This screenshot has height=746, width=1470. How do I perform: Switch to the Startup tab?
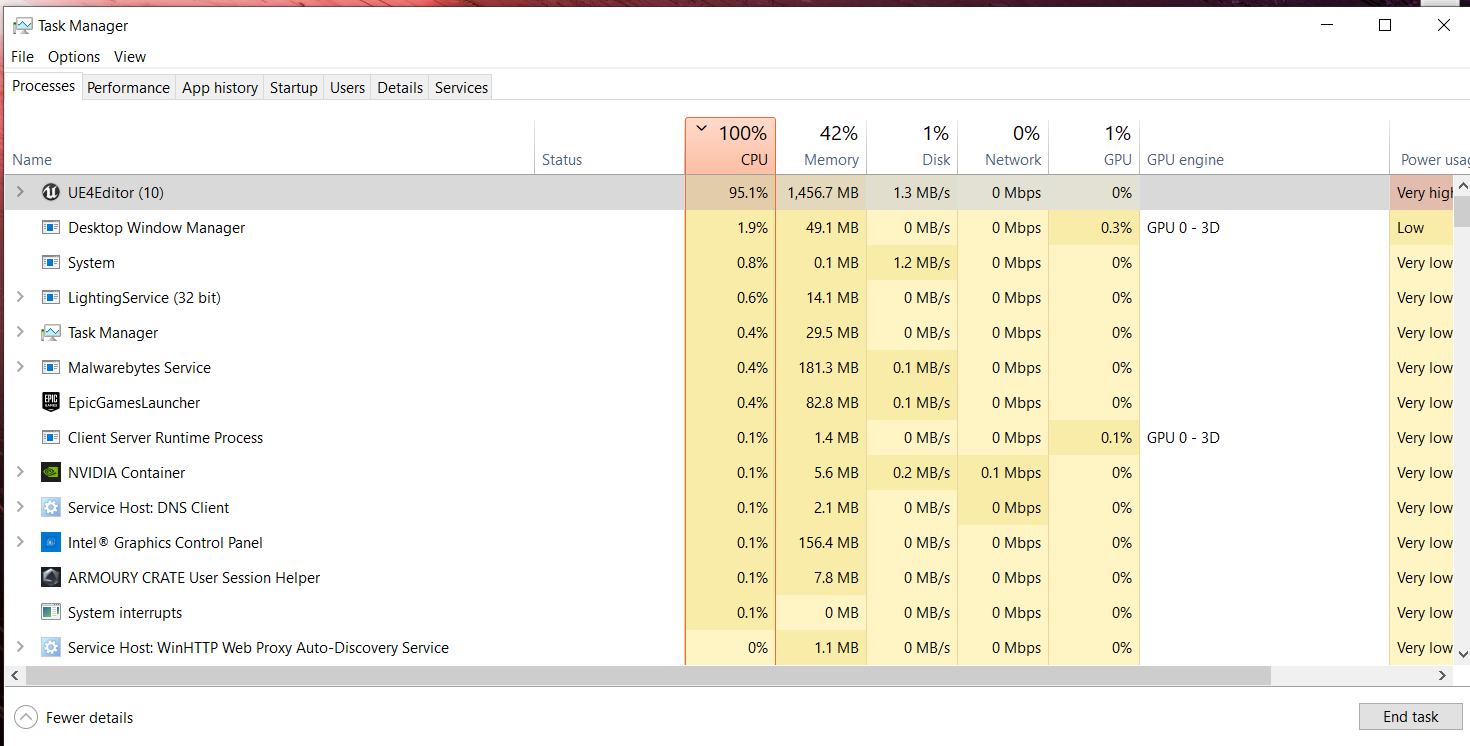pyautogui.click(x=294, y=87)
